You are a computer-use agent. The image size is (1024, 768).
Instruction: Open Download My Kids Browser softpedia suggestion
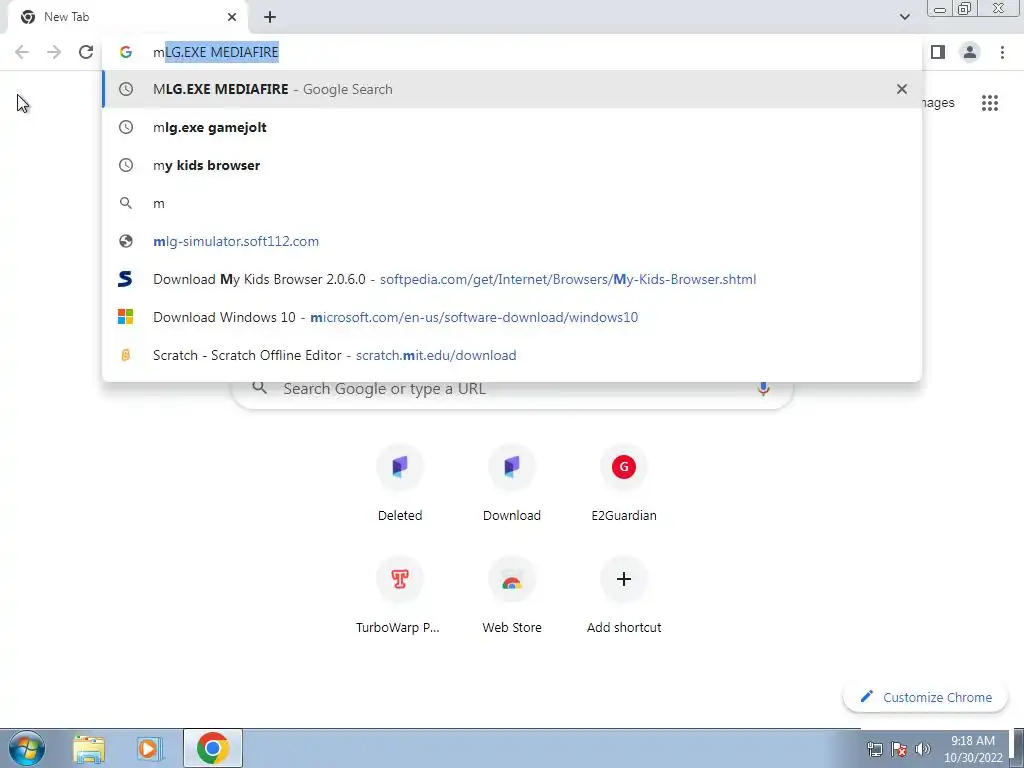[512, 279]
